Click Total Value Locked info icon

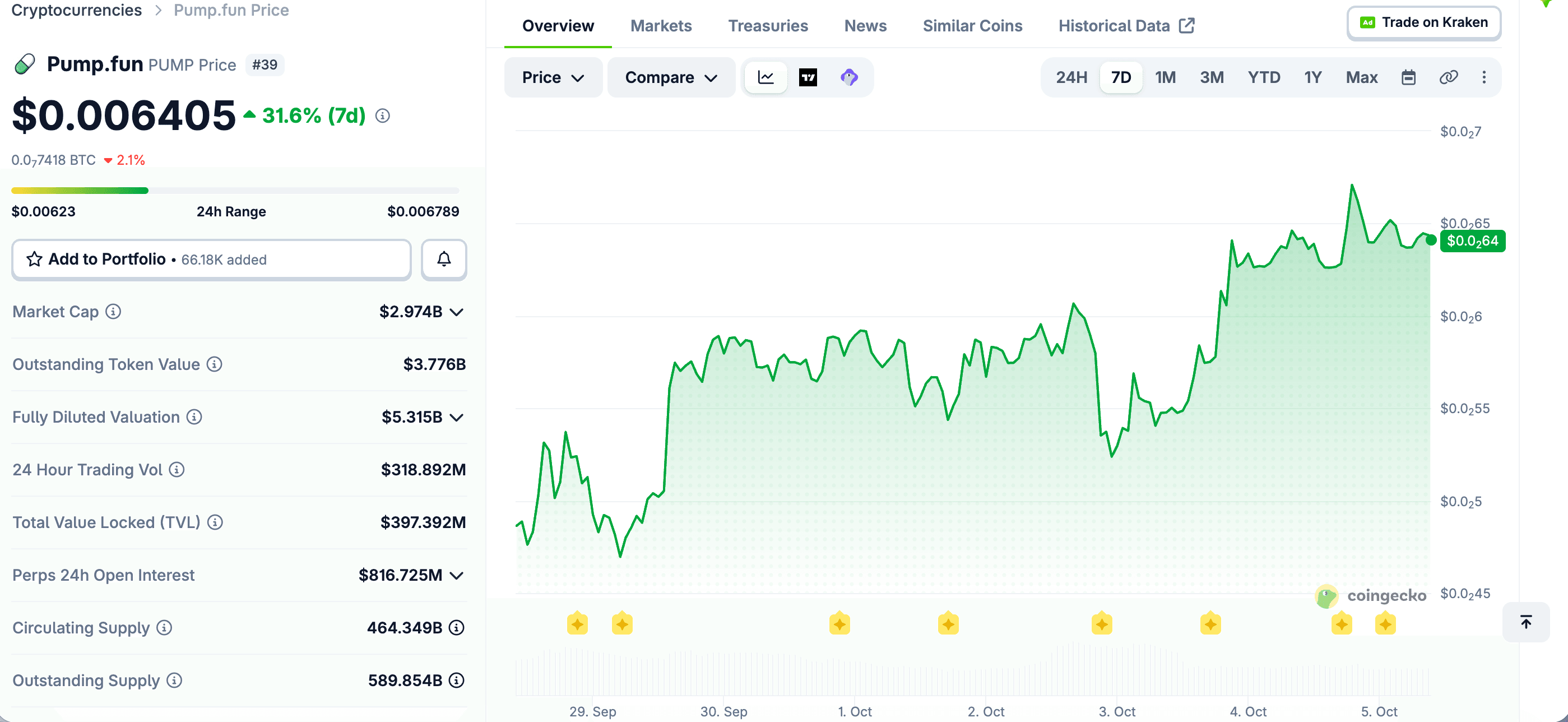click(215, 522)
